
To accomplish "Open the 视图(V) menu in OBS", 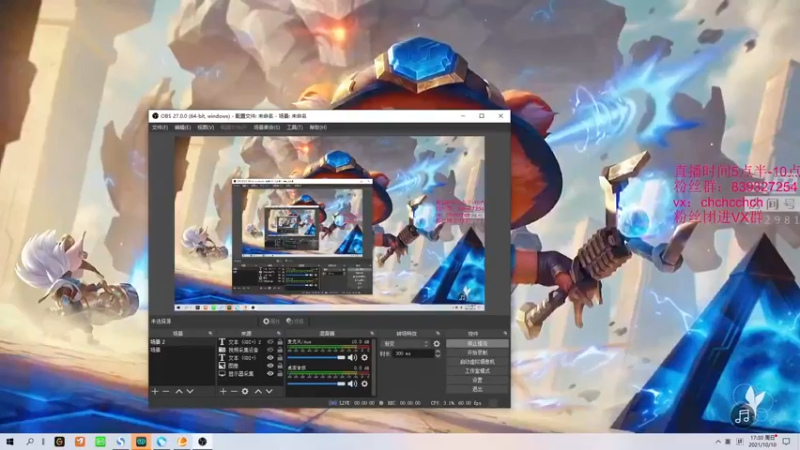I will click(206, 128).
